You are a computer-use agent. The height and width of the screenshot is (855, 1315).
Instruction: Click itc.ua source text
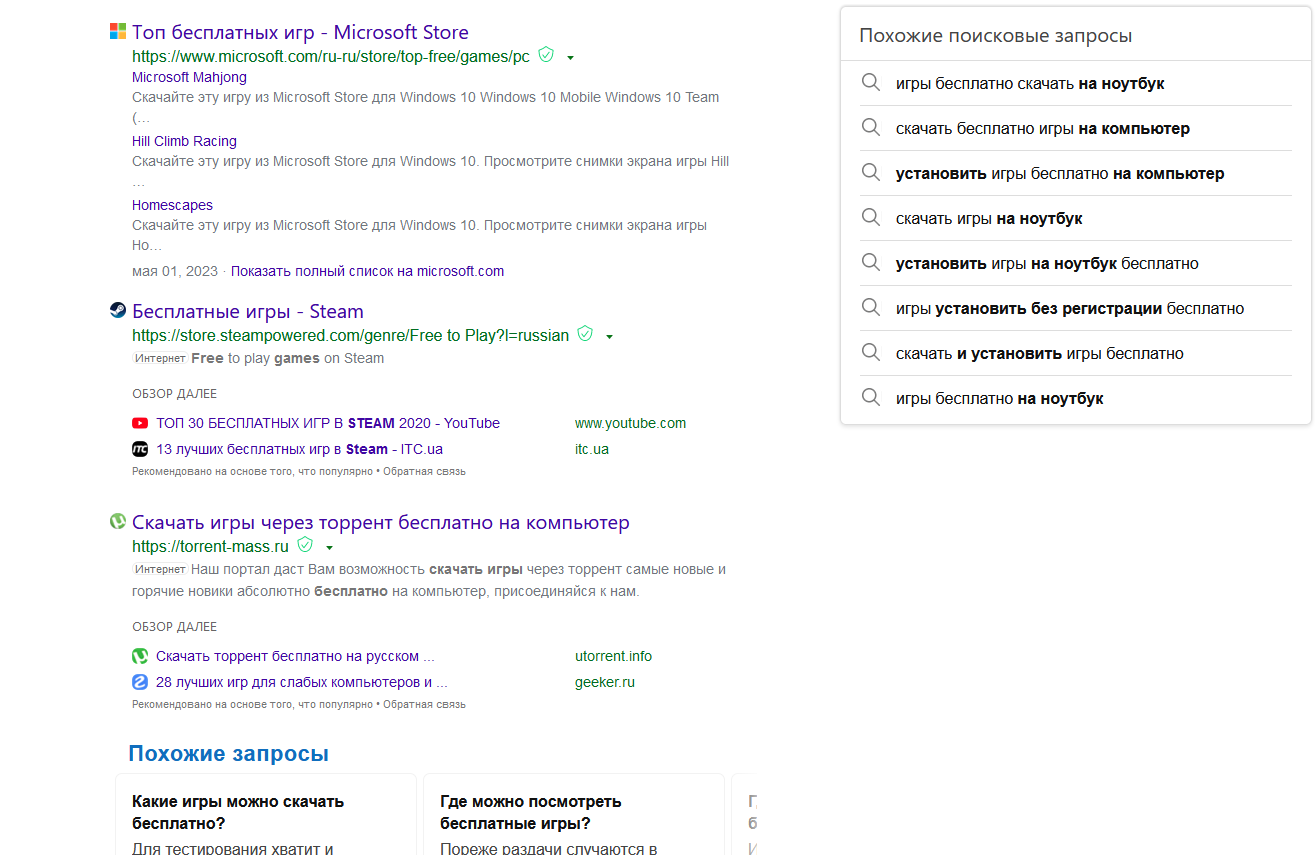592,449
